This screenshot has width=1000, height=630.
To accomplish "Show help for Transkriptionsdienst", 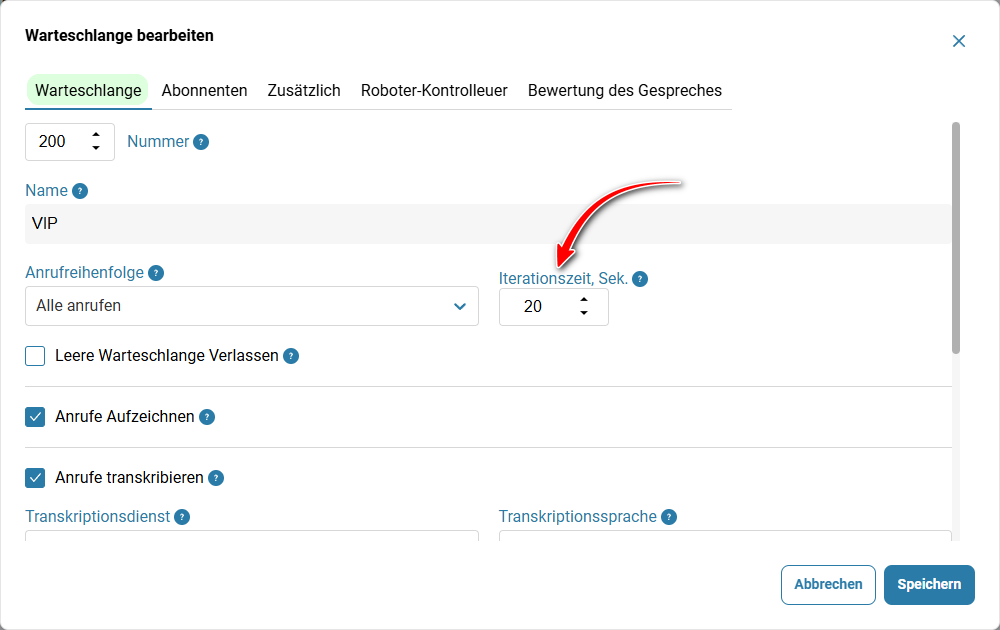I will click(x=182, y=516).
